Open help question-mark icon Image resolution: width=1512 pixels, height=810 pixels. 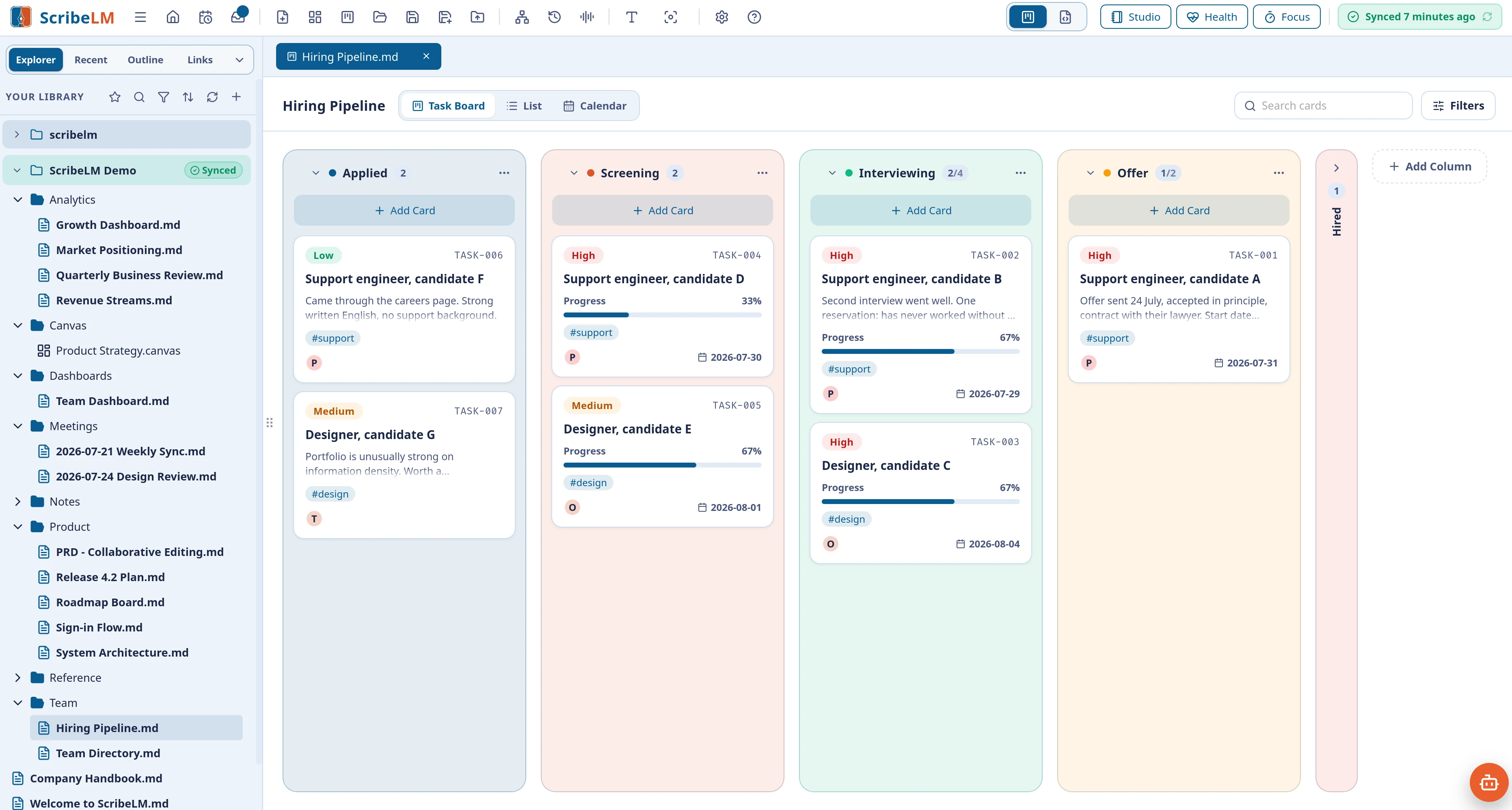754,17
